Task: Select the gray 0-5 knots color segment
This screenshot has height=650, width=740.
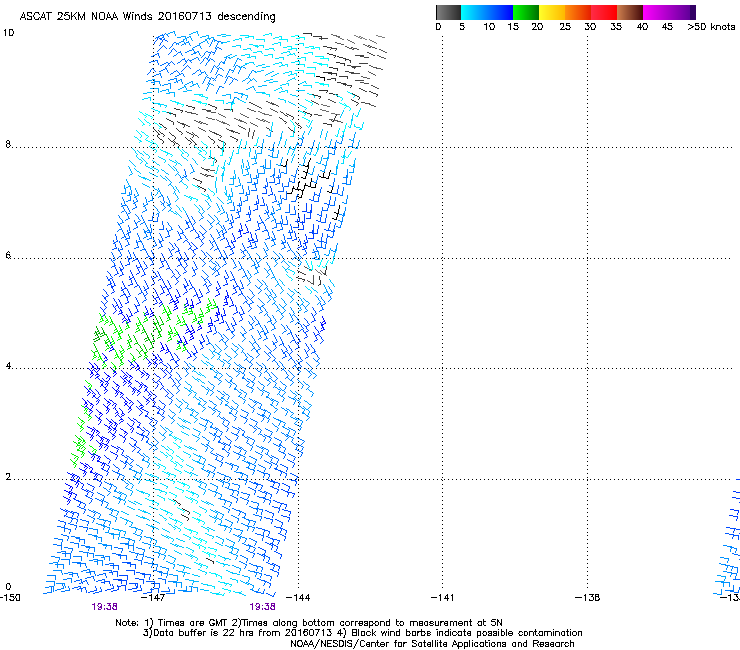Action: (448, 12)
